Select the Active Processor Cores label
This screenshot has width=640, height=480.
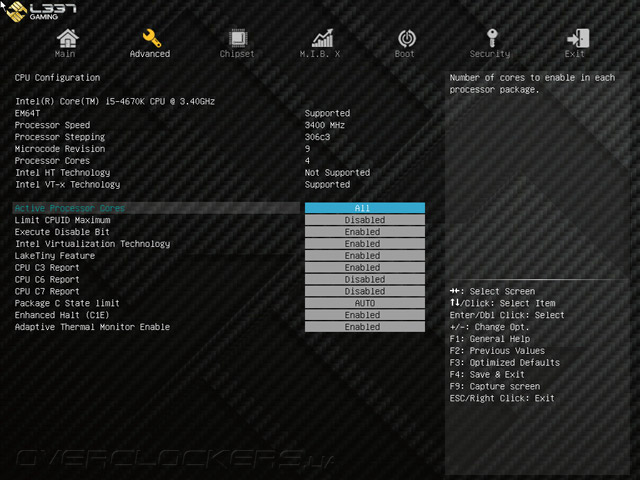click(70, 208)
